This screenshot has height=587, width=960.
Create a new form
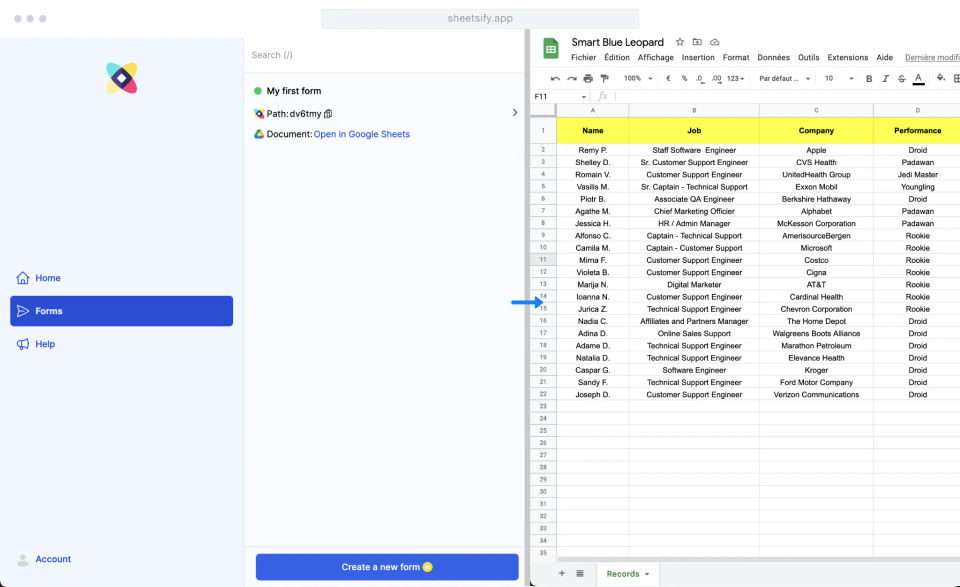(x=387, y=567)
